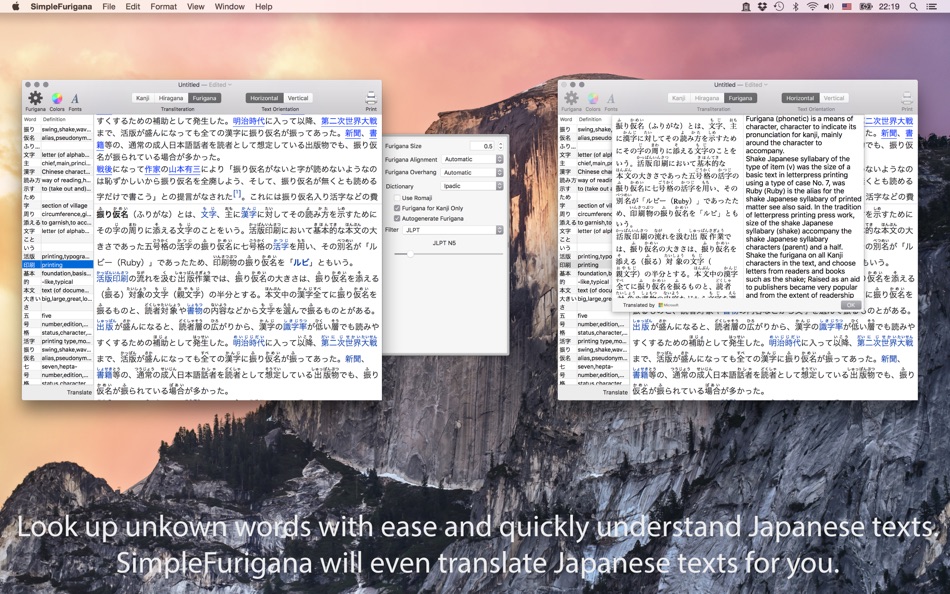Open Furigana Overhang dropdown
This screenshot has width=950, height=594.
pyautogui.click(x=473, y=172)
